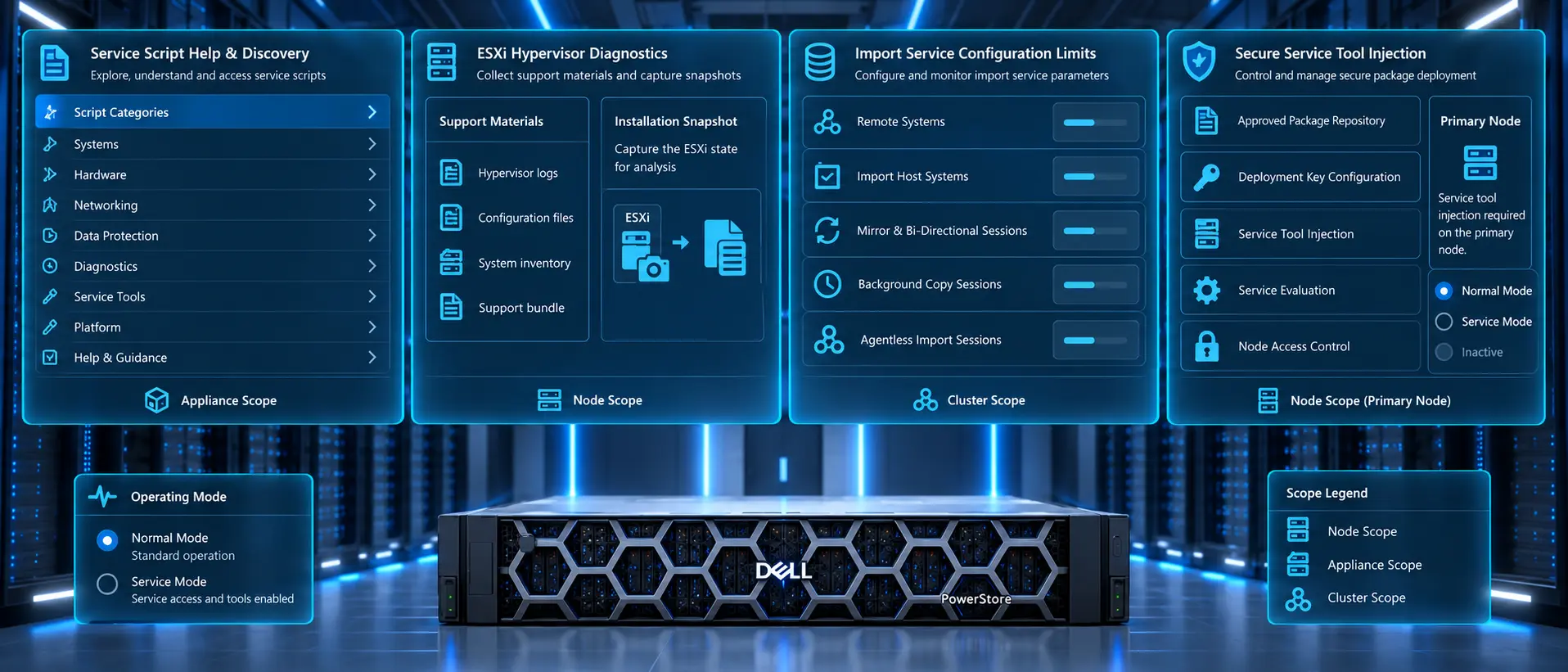Expand the Hardware category chevron
The width and height of the screenshot is (1568, 672).
pos(372,174)
